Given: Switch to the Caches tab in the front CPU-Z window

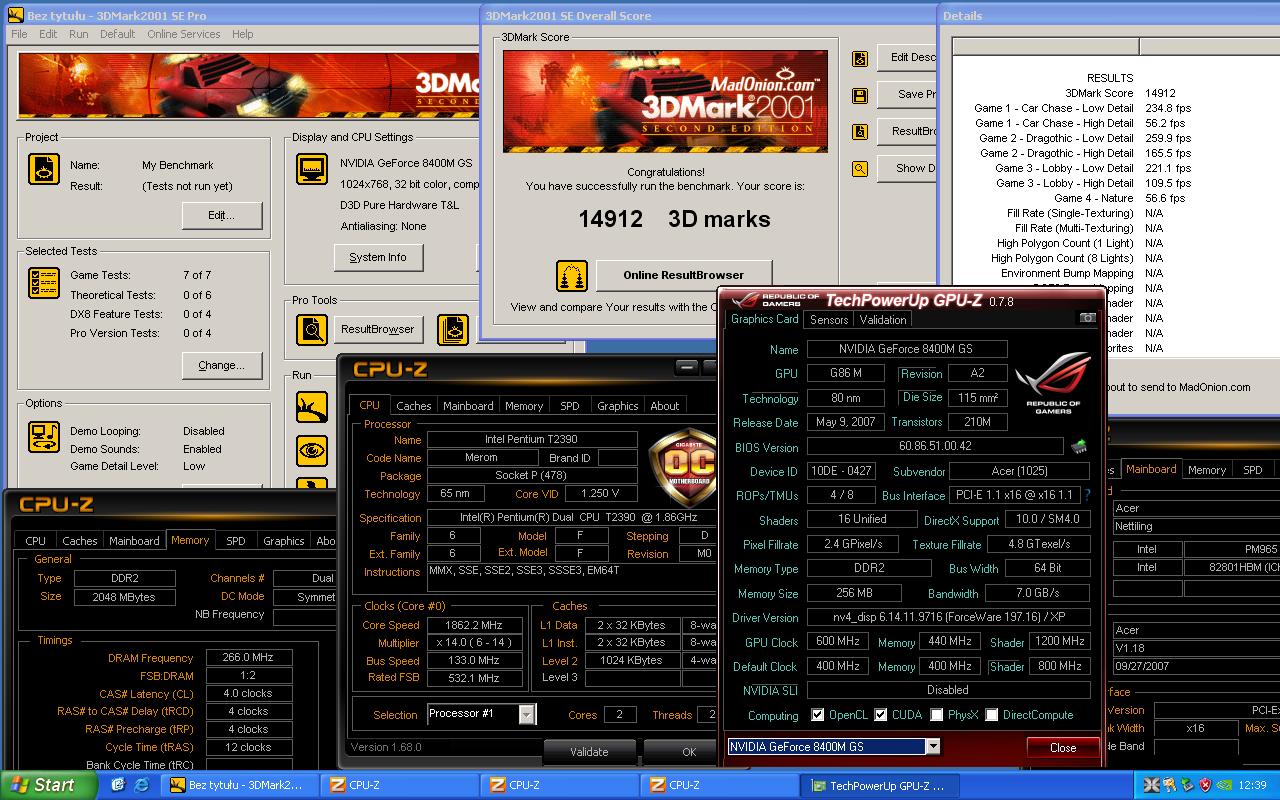Looking at the screenshot, I should pyautogui.click(x=413, y=406).
